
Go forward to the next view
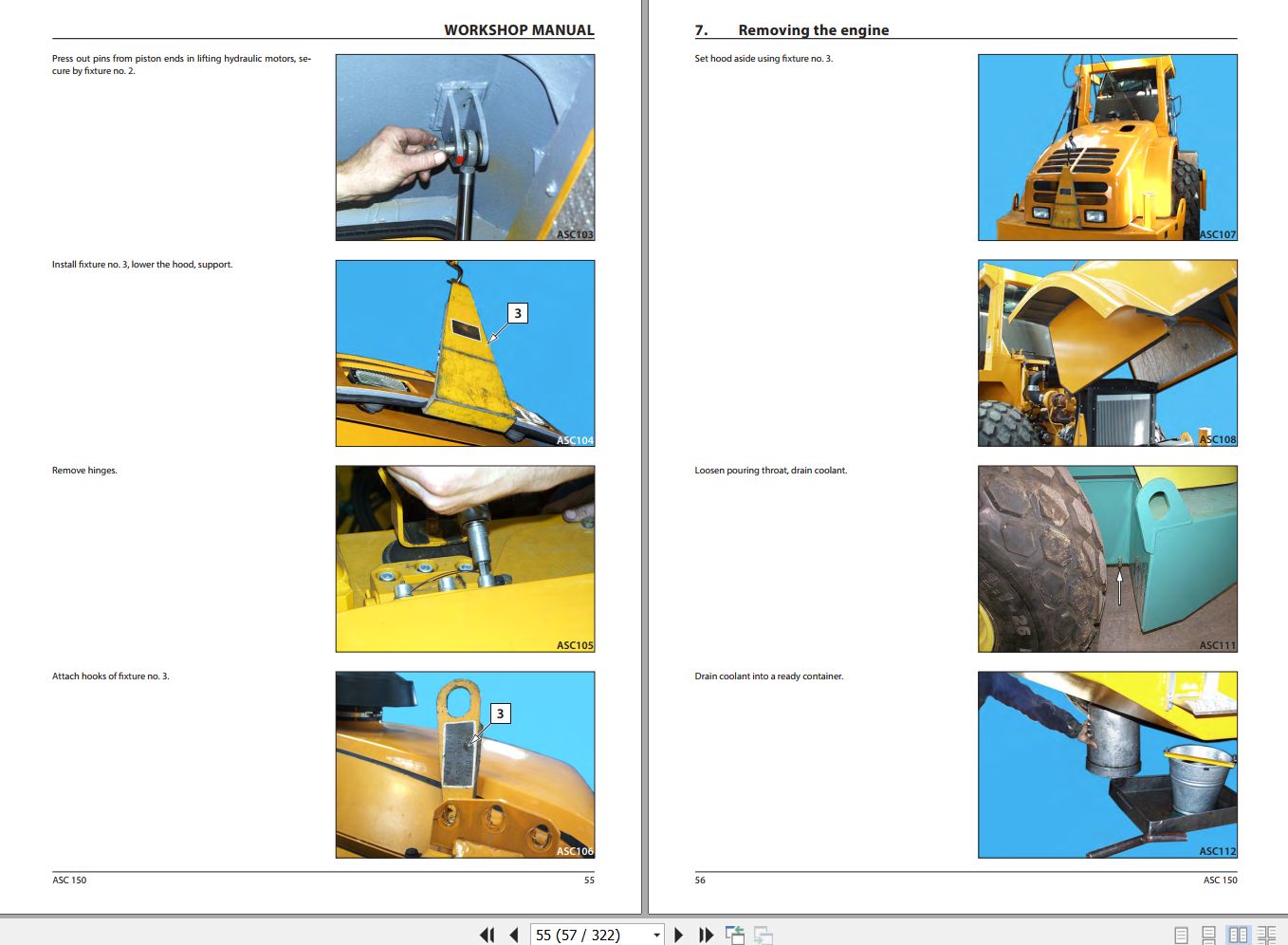point(764,935)
